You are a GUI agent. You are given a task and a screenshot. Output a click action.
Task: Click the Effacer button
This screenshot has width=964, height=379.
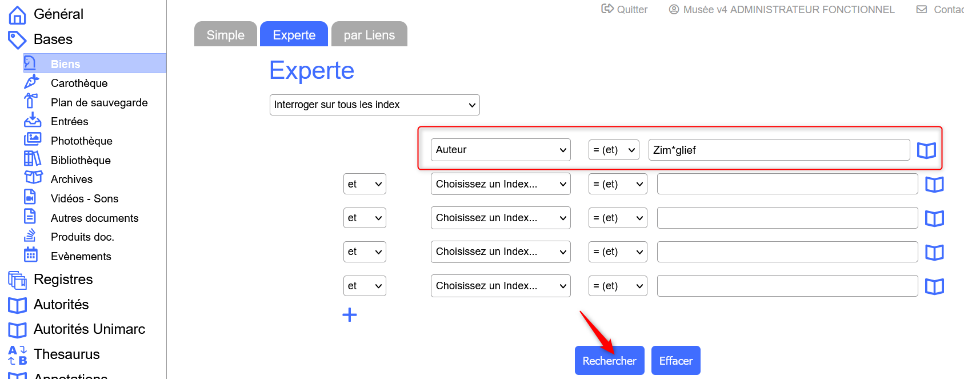click(x=676, y=361)
